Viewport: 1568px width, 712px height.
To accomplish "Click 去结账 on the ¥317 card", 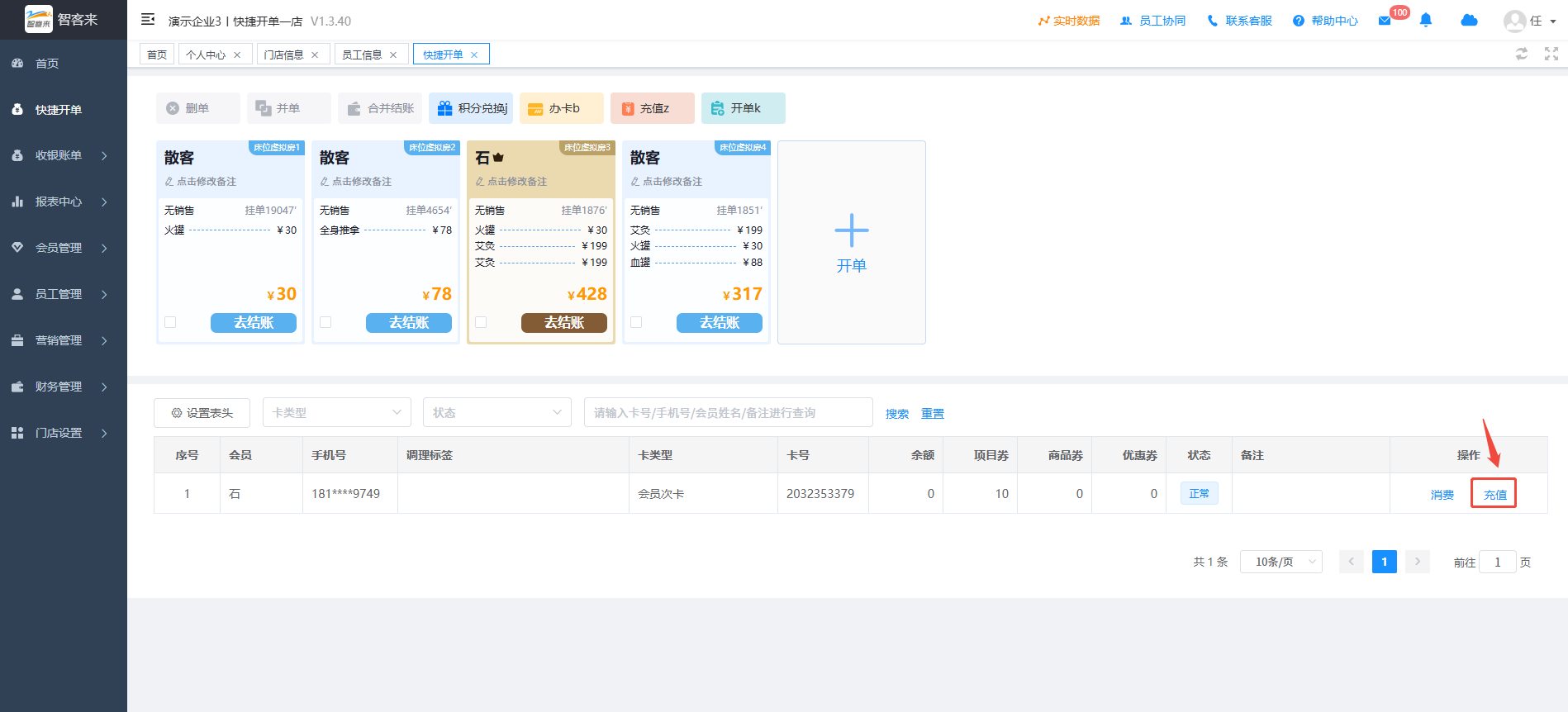I will click(x=720, y=322).
